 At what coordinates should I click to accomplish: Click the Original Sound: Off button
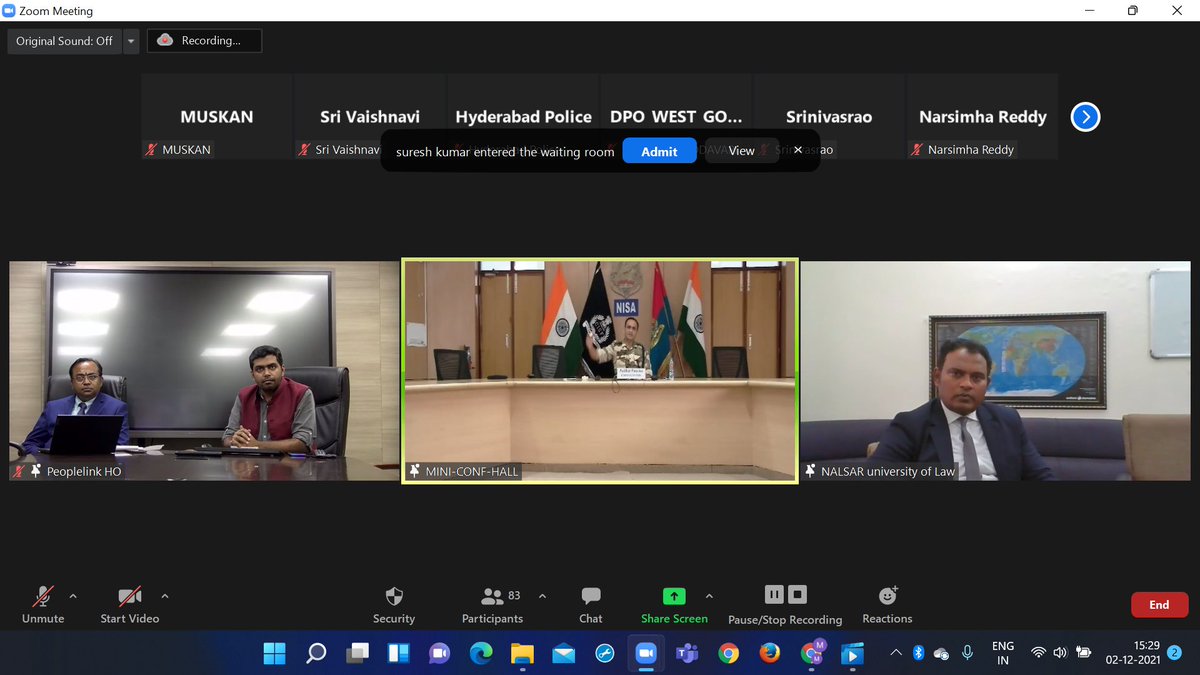[x=65, y=41]
